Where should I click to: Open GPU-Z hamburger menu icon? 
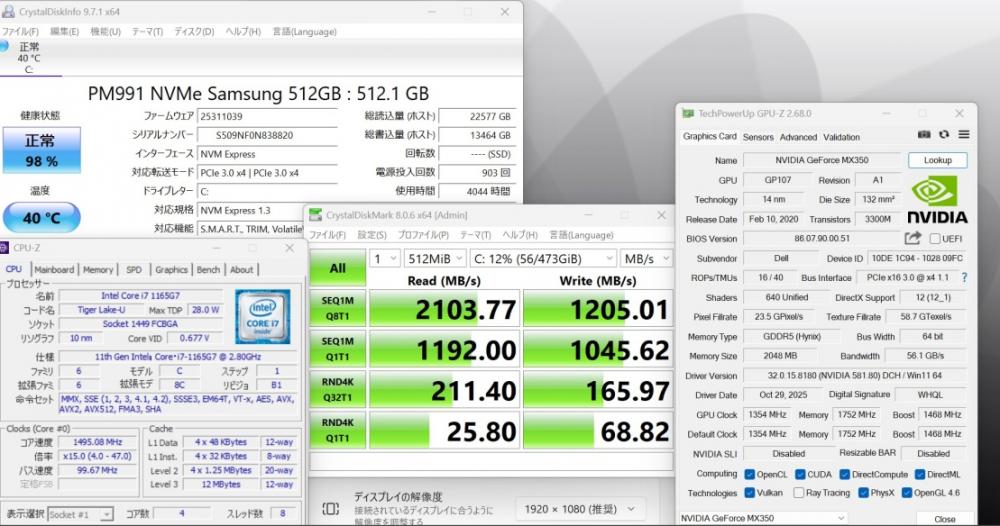click(964, 135)
